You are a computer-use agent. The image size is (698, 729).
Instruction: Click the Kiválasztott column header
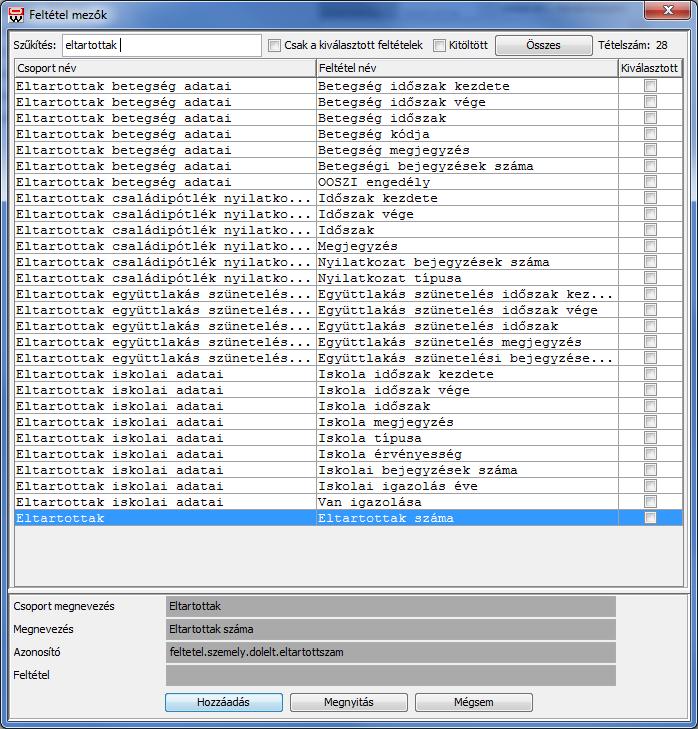pos(650,68)
